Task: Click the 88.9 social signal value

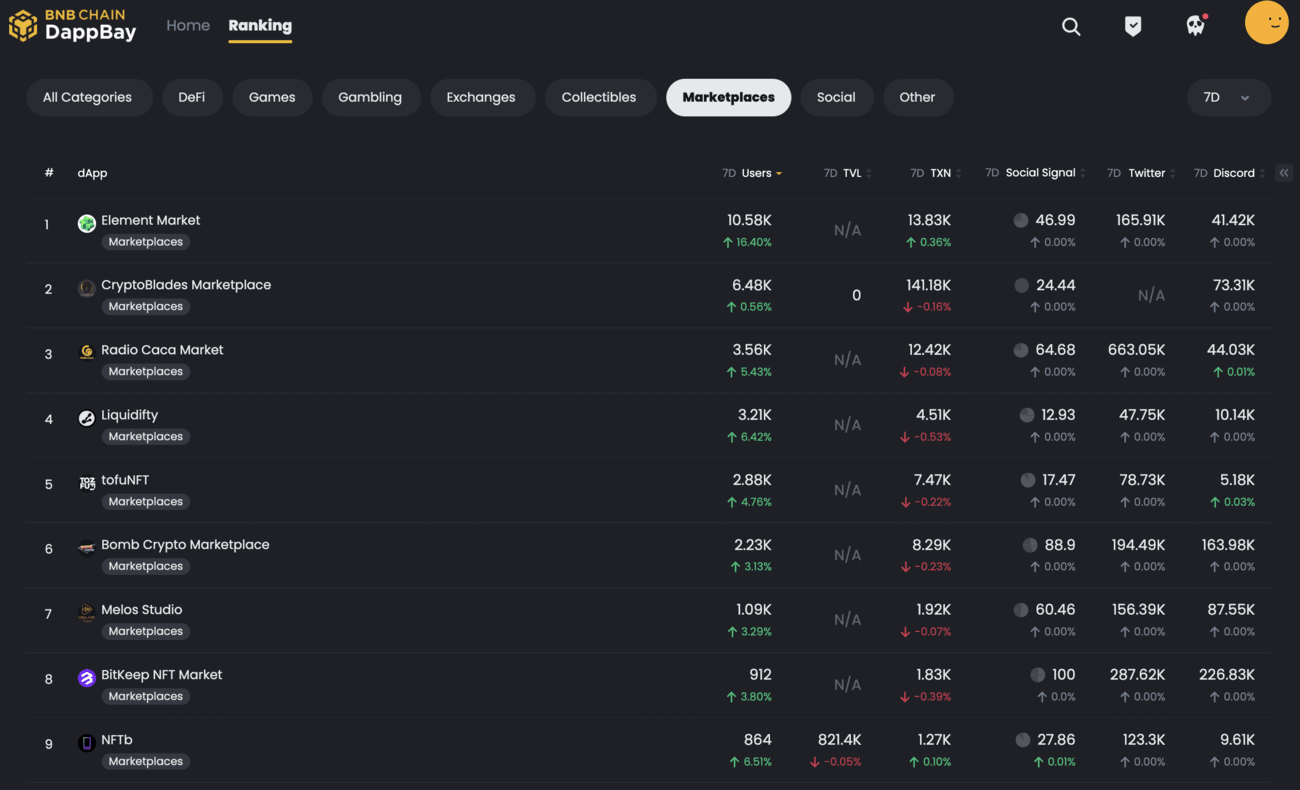Action: pos(1060,545)
